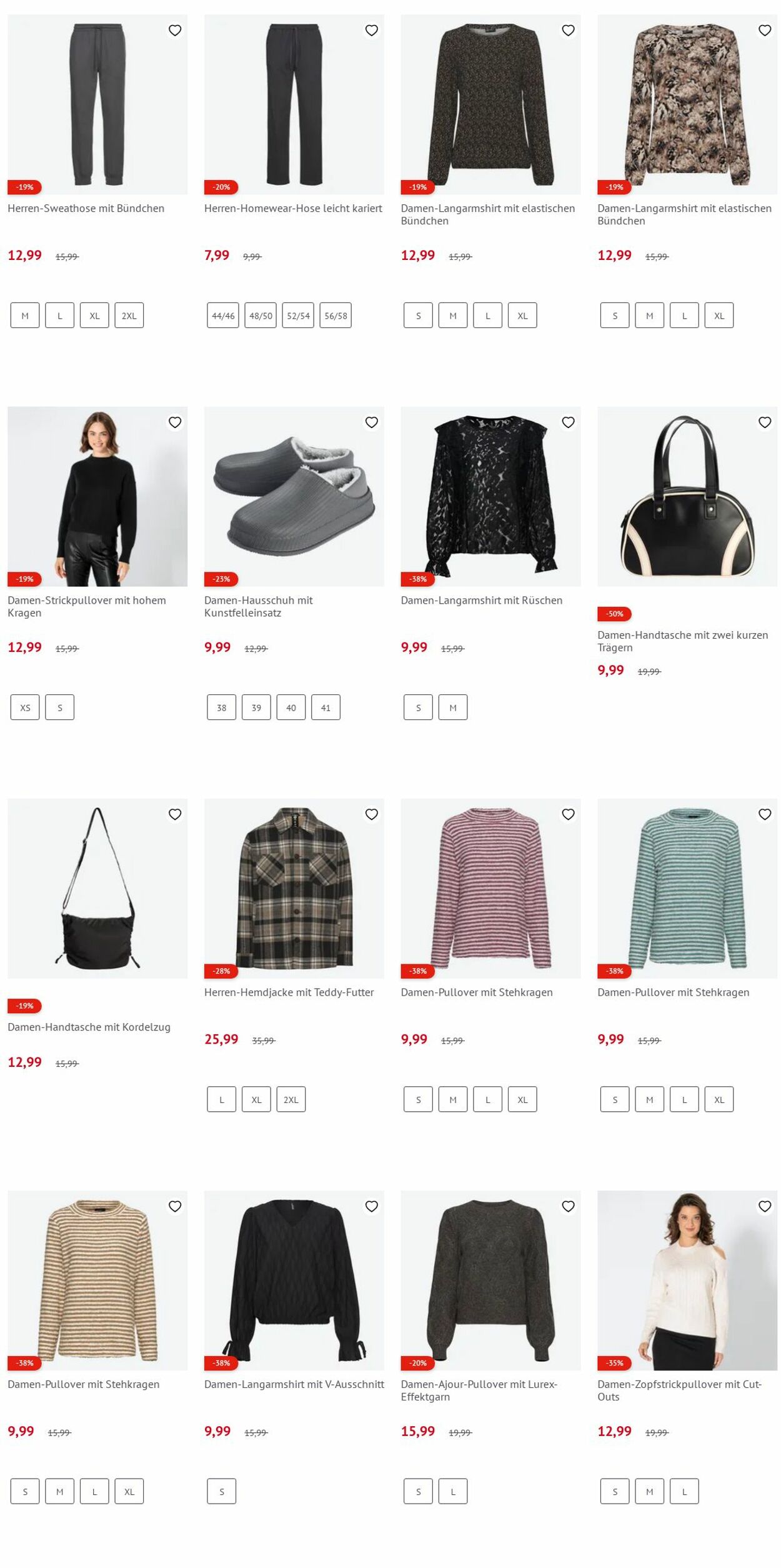Choose size 48/50 for Homewear-Hose
Image resolution: width=781 pixels, height=1568 pixels.
pyautogui.click(x=261, y=316)
